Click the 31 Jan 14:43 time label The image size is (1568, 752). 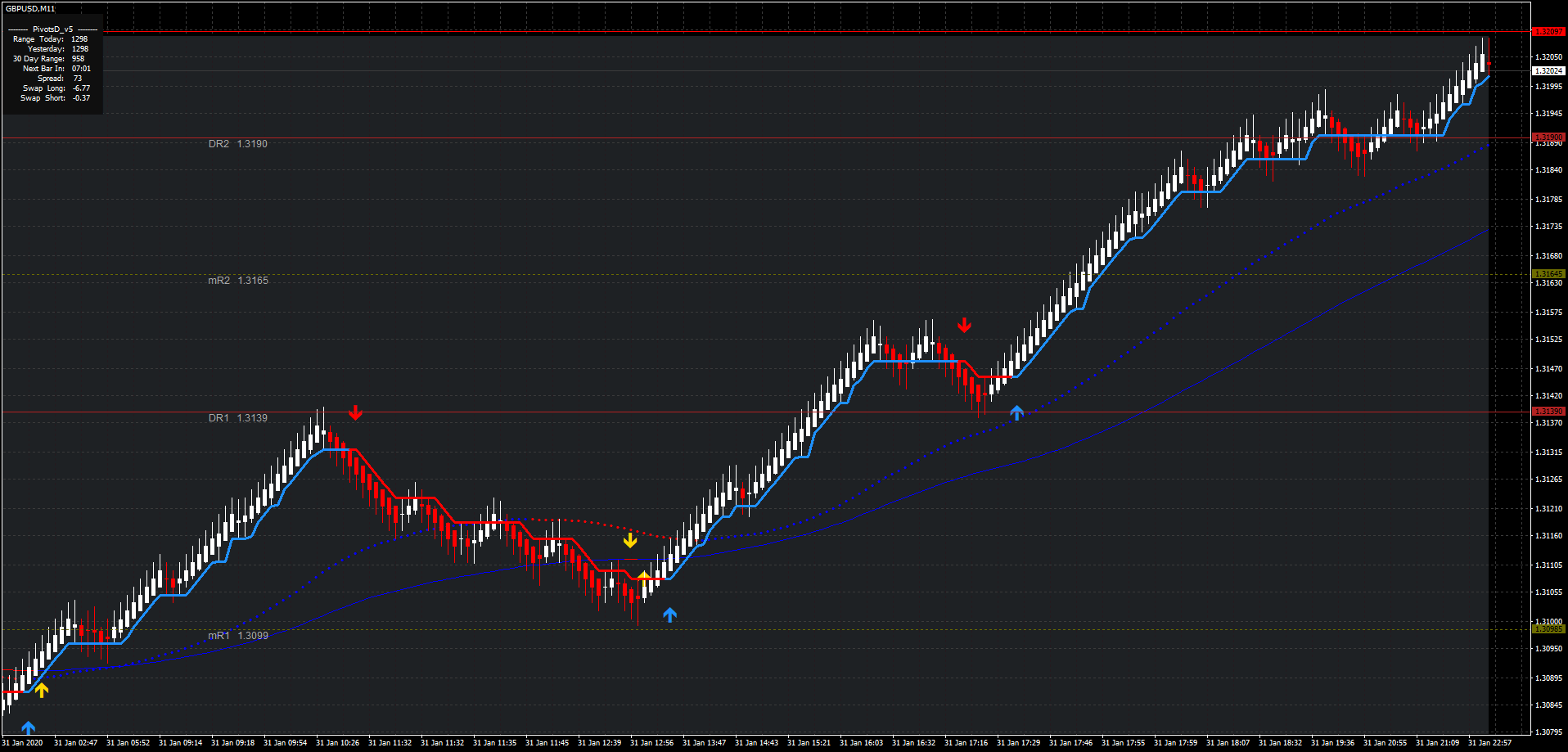[x=756, y=743]
